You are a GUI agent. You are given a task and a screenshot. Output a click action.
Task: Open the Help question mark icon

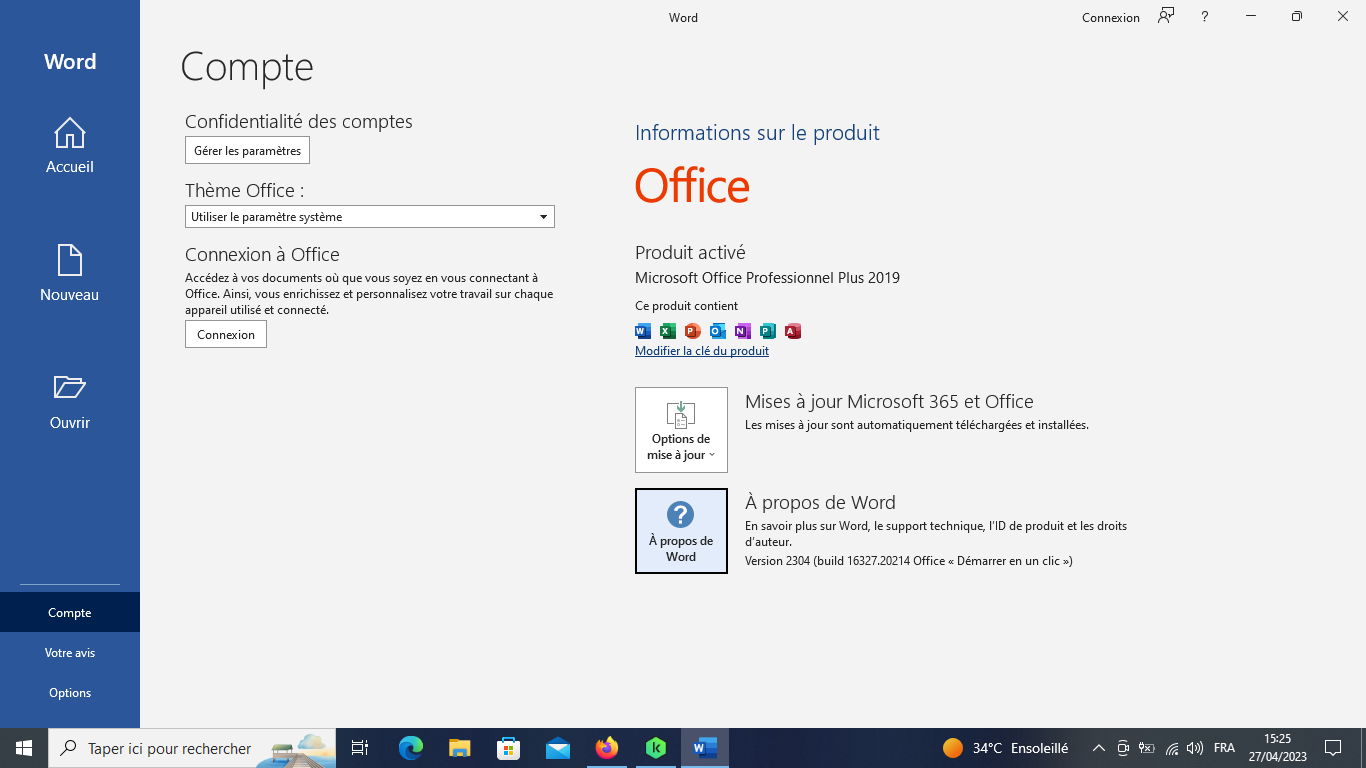[1205, 17]
